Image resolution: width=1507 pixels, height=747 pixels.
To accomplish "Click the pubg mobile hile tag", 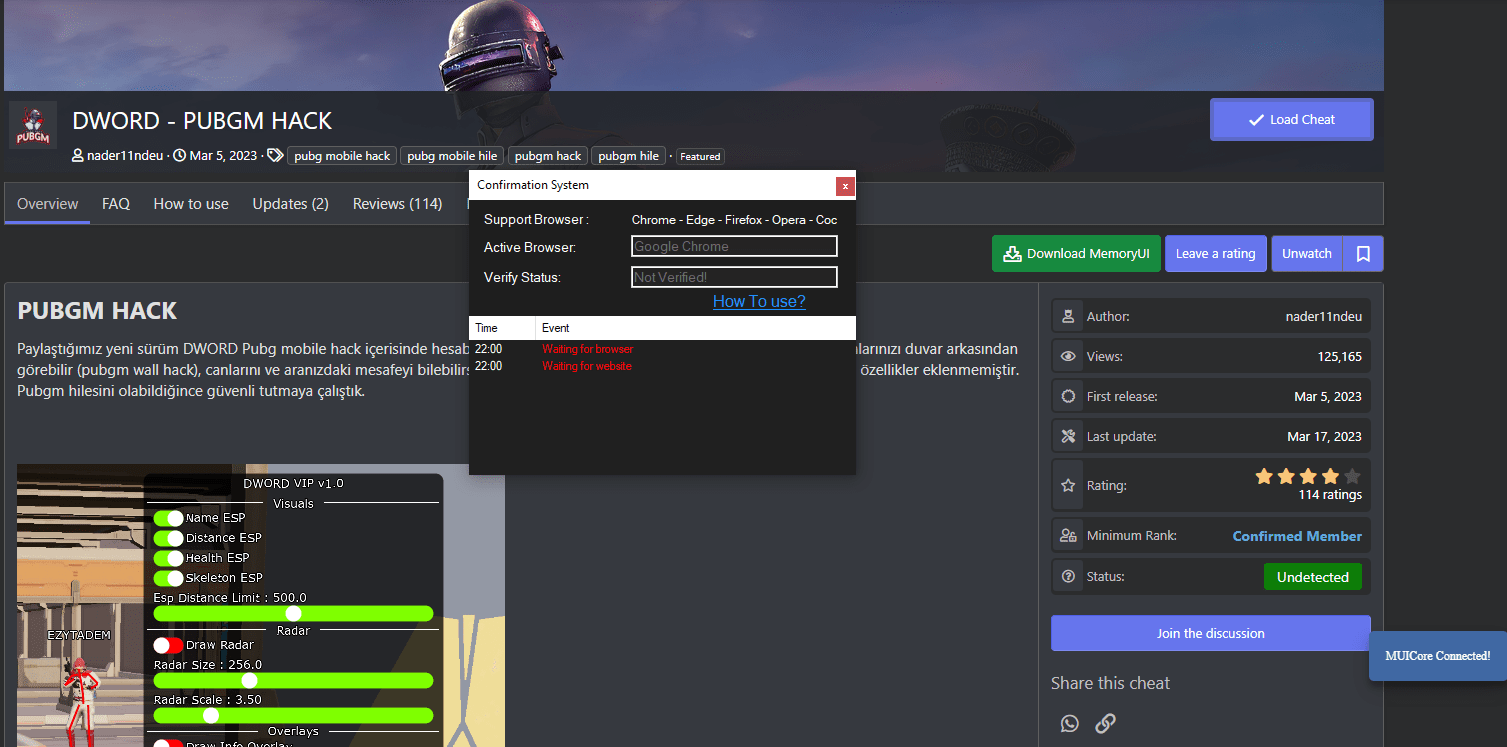I will point(452,156).
